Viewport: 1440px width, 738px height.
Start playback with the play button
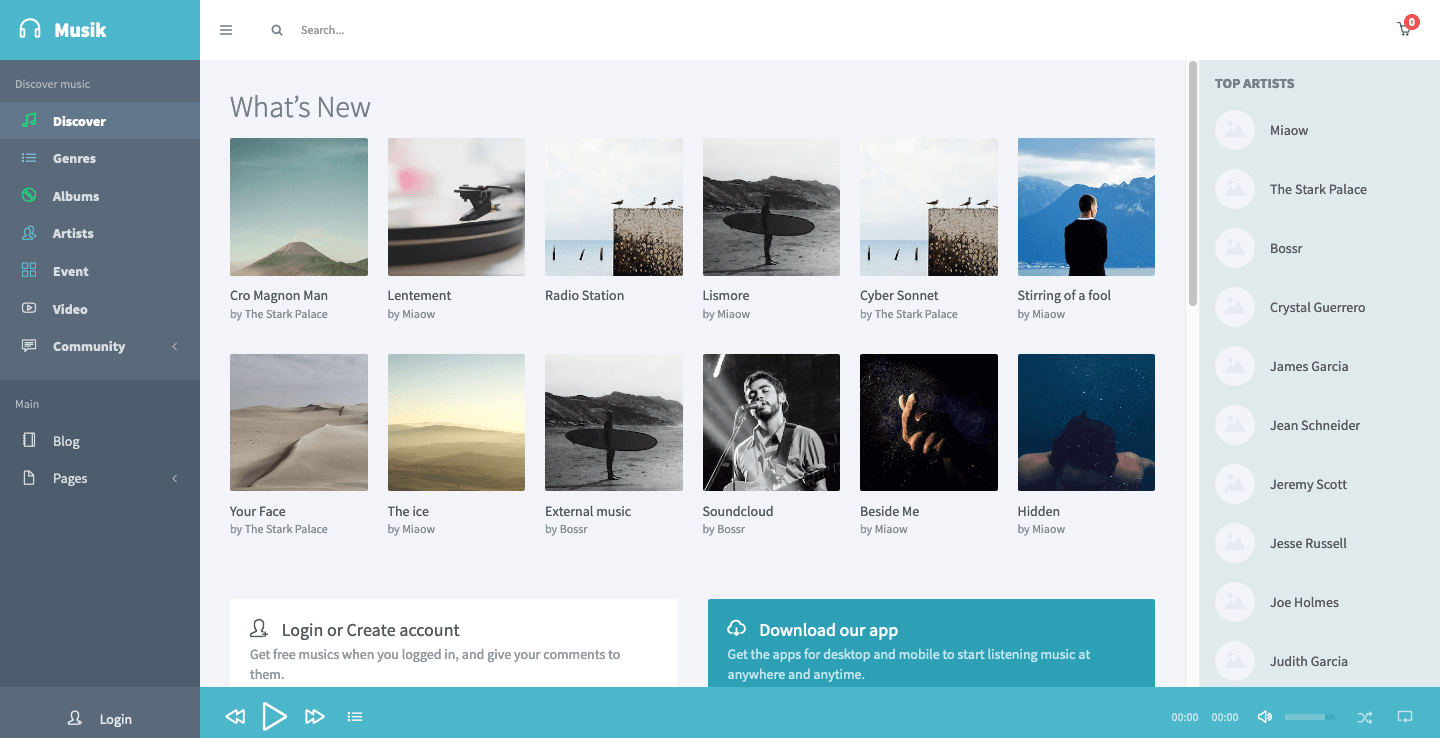(274, 716)
